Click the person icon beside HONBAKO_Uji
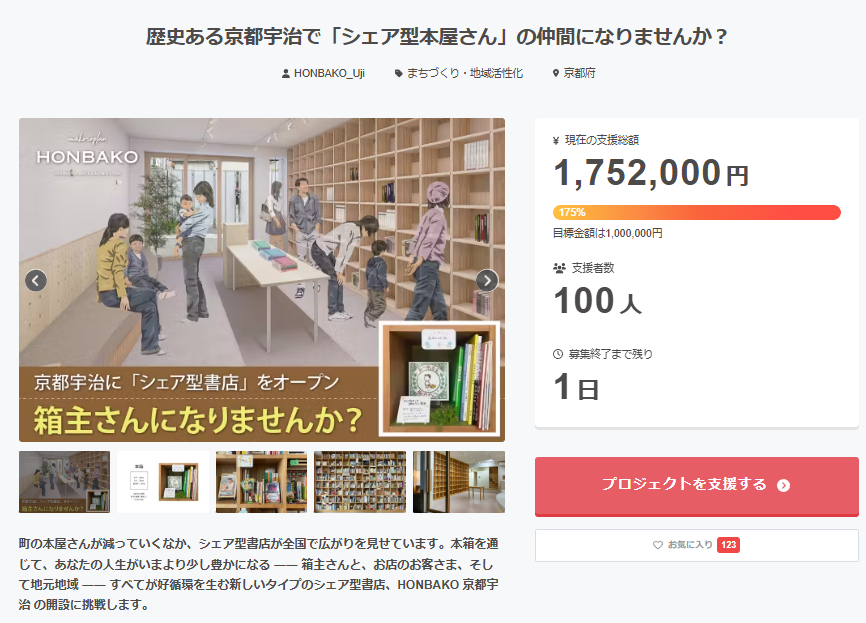 click(286, 73)
